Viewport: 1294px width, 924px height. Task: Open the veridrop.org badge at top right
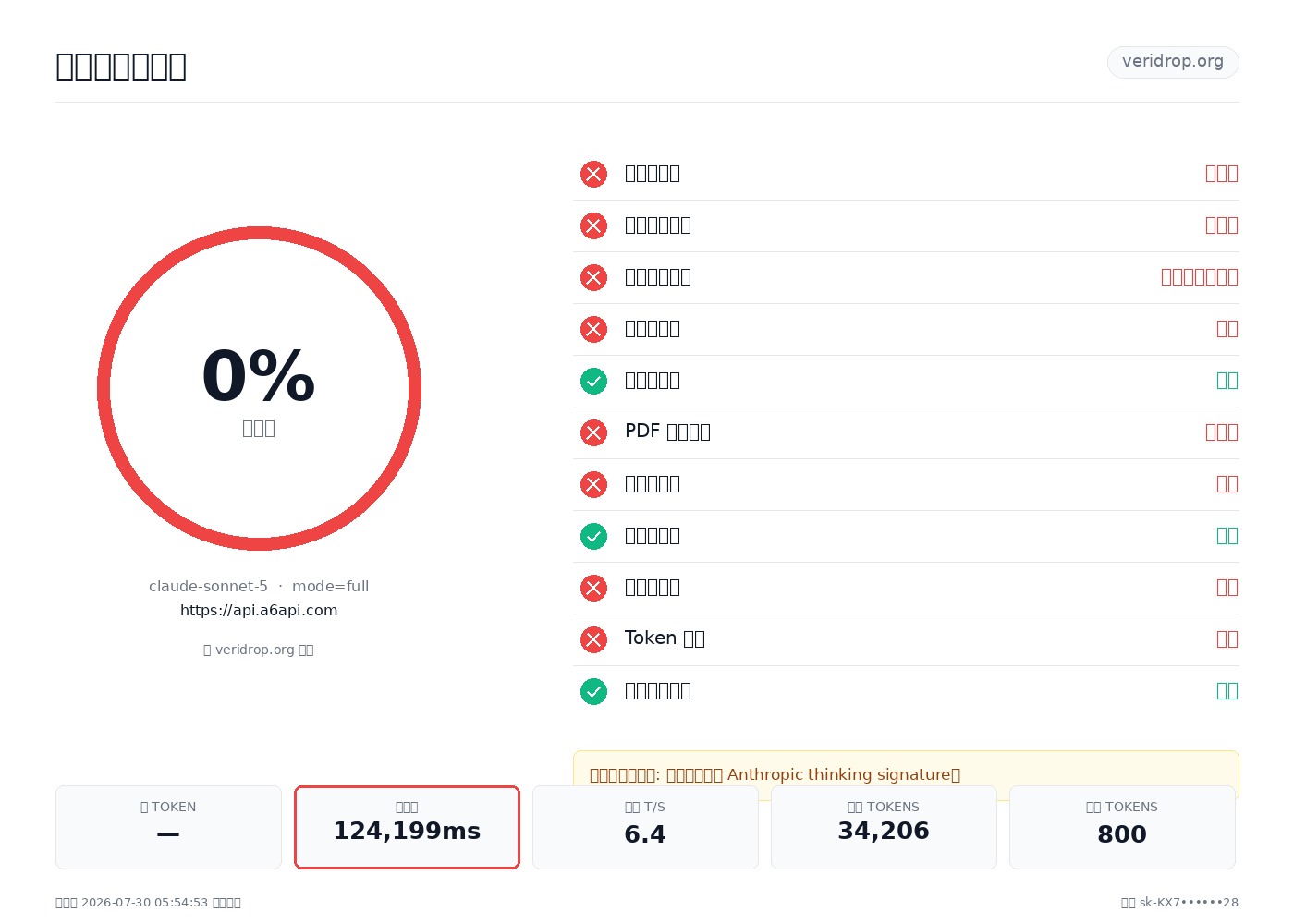(x=1173, y=62)
